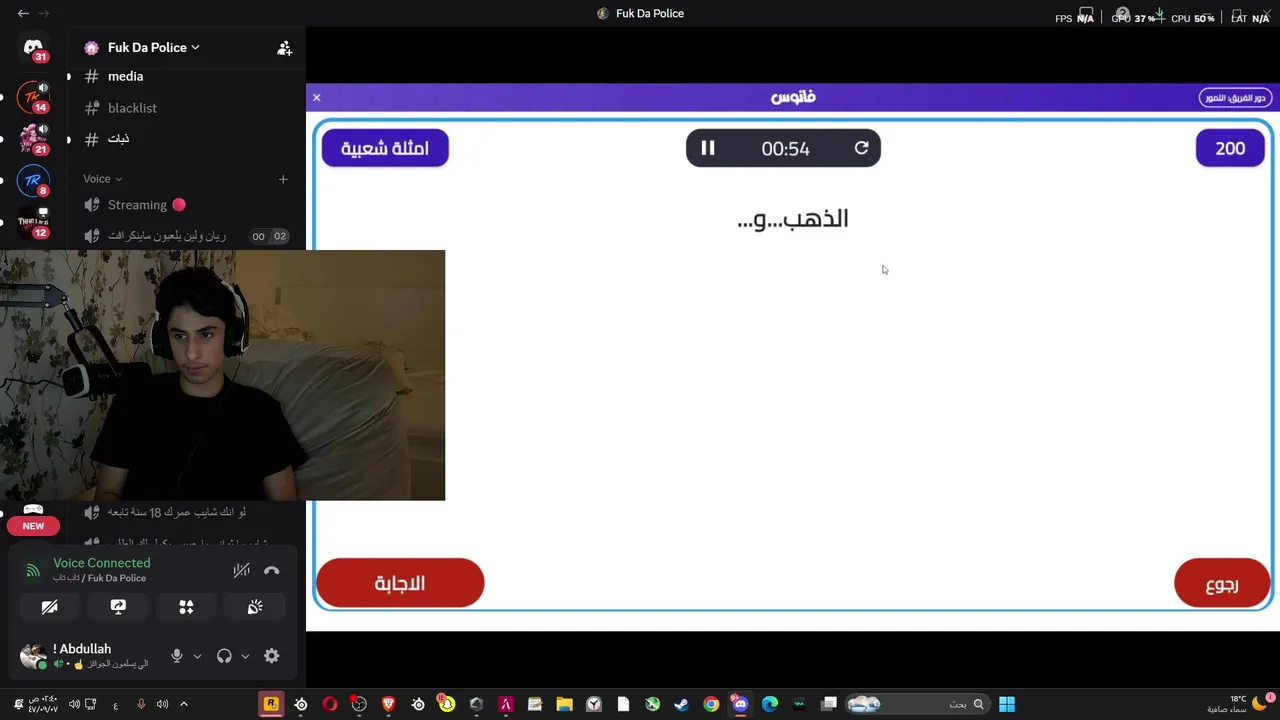The width and height of the screenshot is (1280, 720).
Task: Open server icon with 21 badge
Action: (33, 137)
